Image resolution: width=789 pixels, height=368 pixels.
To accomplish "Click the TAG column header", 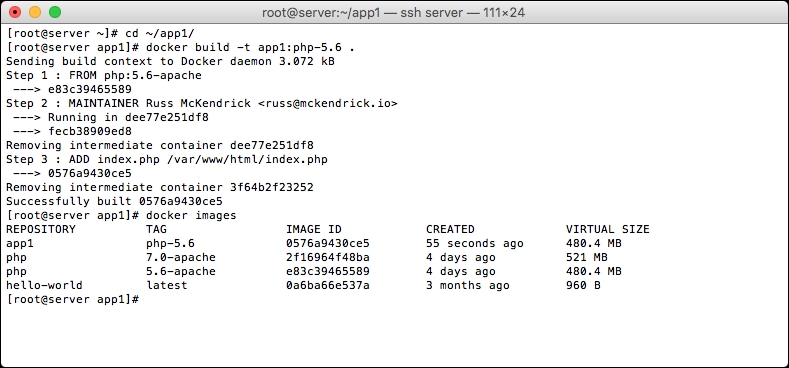I will 156,230.
